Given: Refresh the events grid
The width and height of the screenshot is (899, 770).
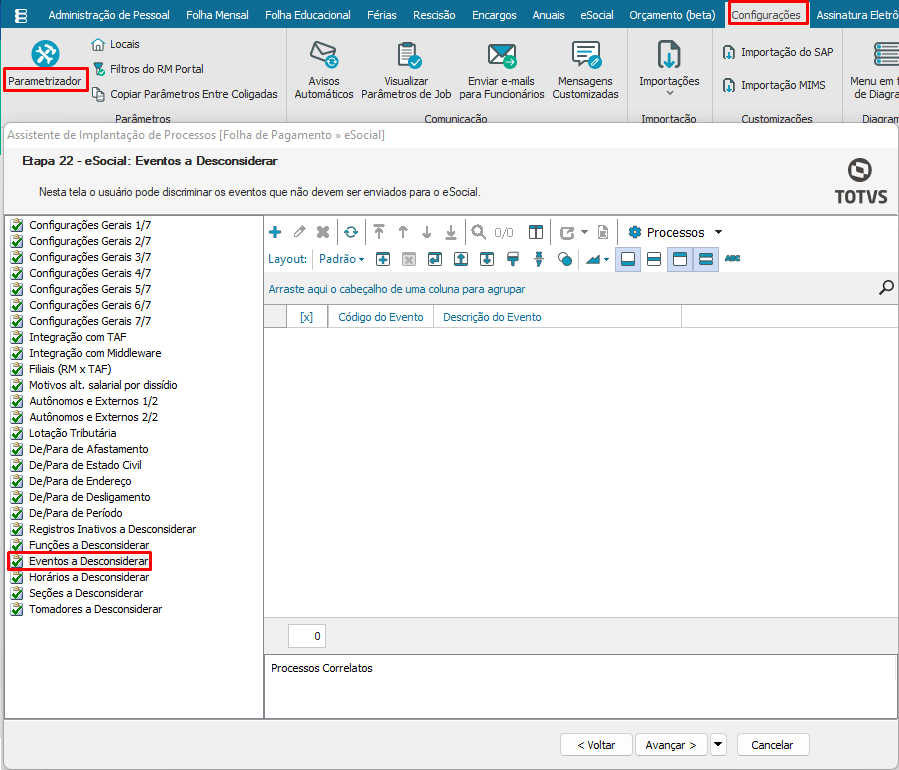Looking at the screenshot, I should pos(350,232).
